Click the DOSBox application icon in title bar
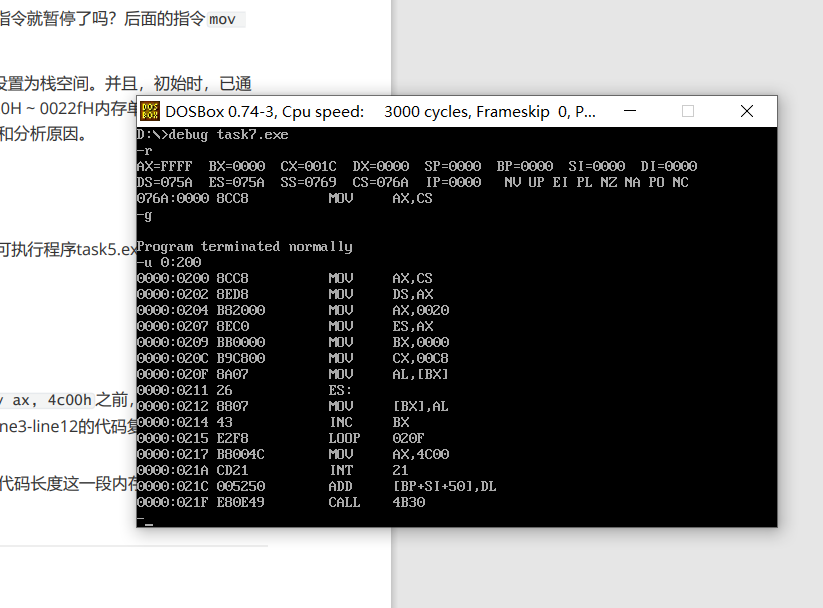This screenshot has height=608, width=823. 150,111
